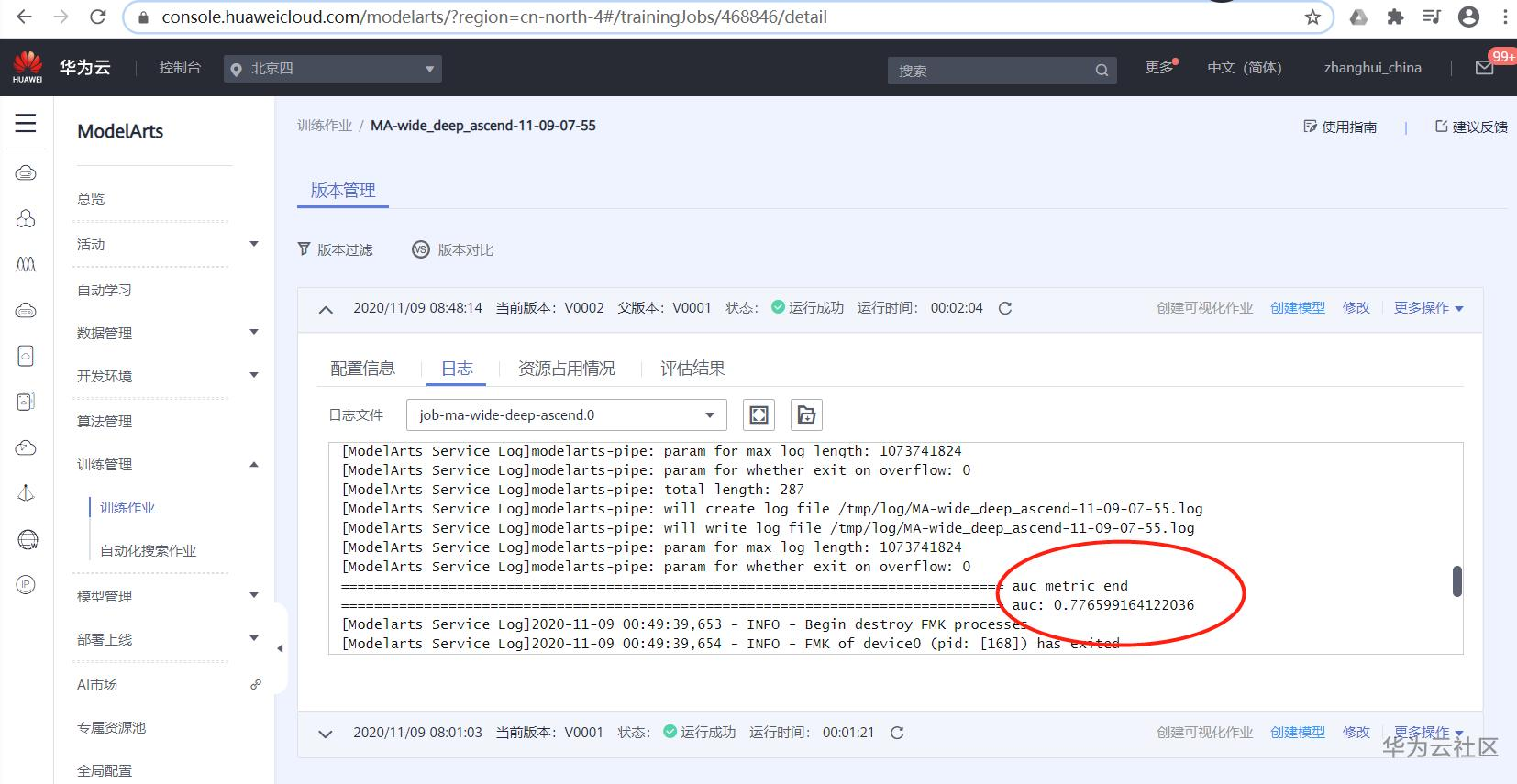Click the cloud icon at top of left rail

click(x=26, y=172)
